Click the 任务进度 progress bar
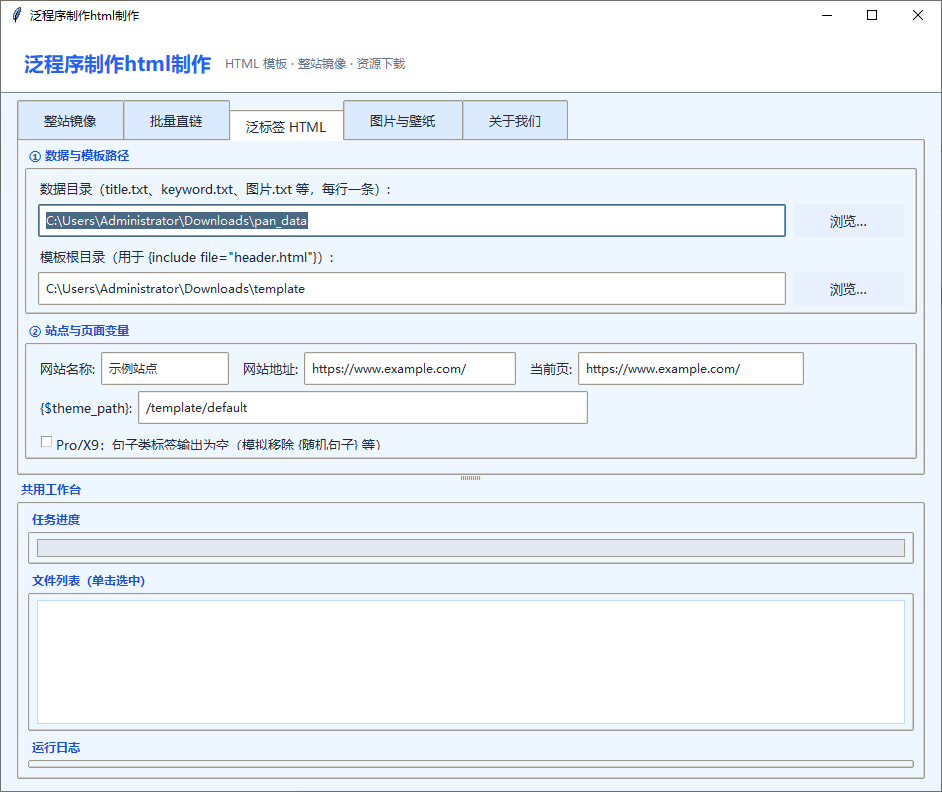 pos(470,548)
